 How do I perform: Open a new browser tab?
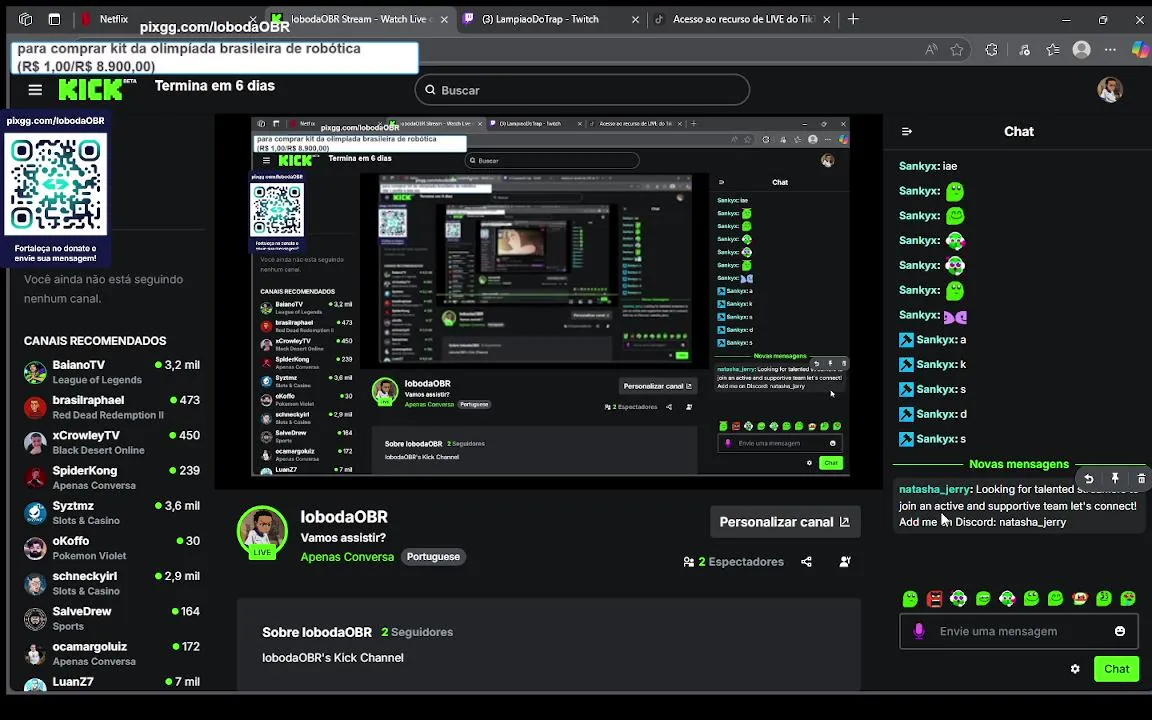(x=853, y=19)
